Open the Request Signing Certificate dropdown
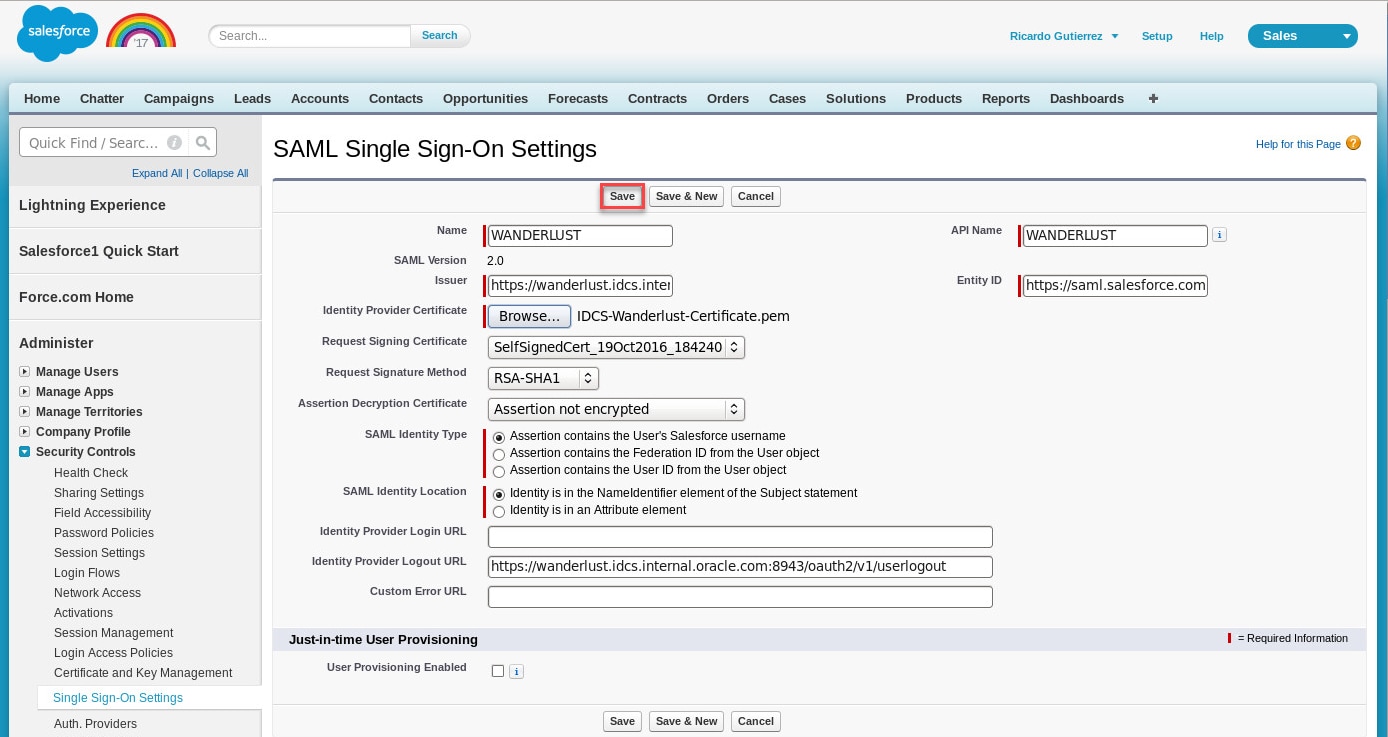The height and width of the screenshot is (737, 1388). (x=617, y=347)
